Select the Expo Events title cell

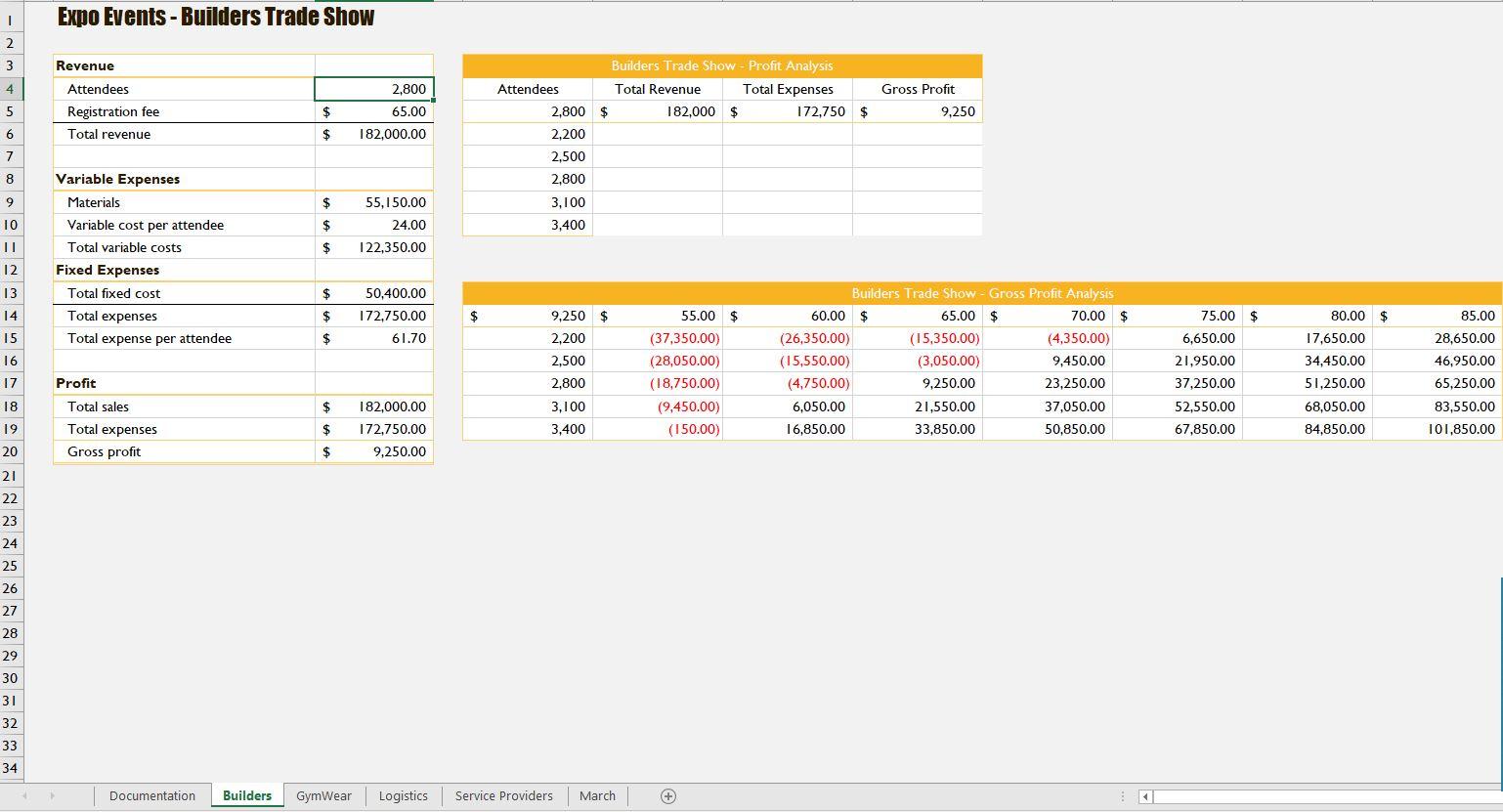pyautogui.click(x=216, y=17)
